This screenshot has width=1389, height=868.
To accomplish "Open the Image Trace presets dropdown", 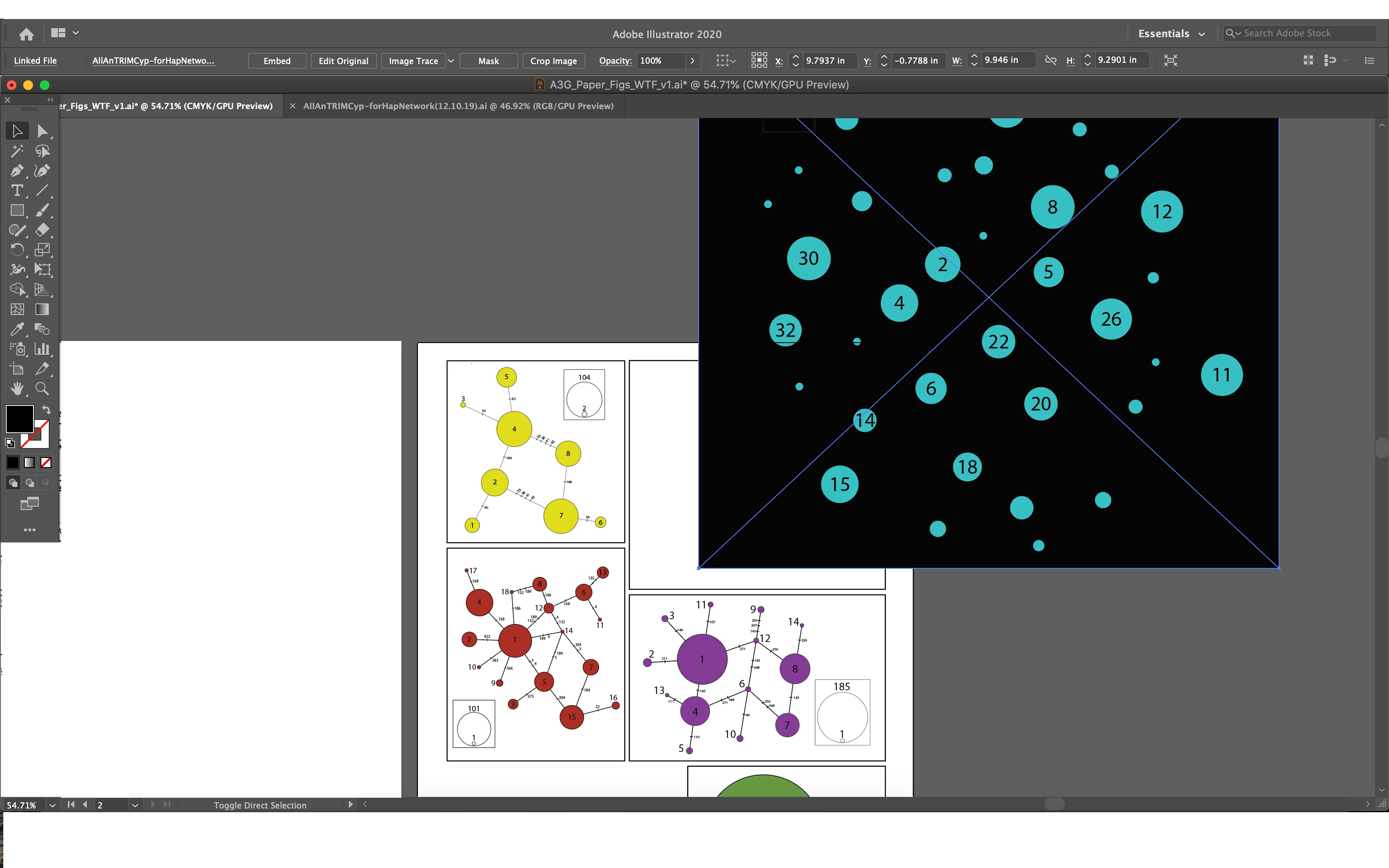I will coord(451,61).
